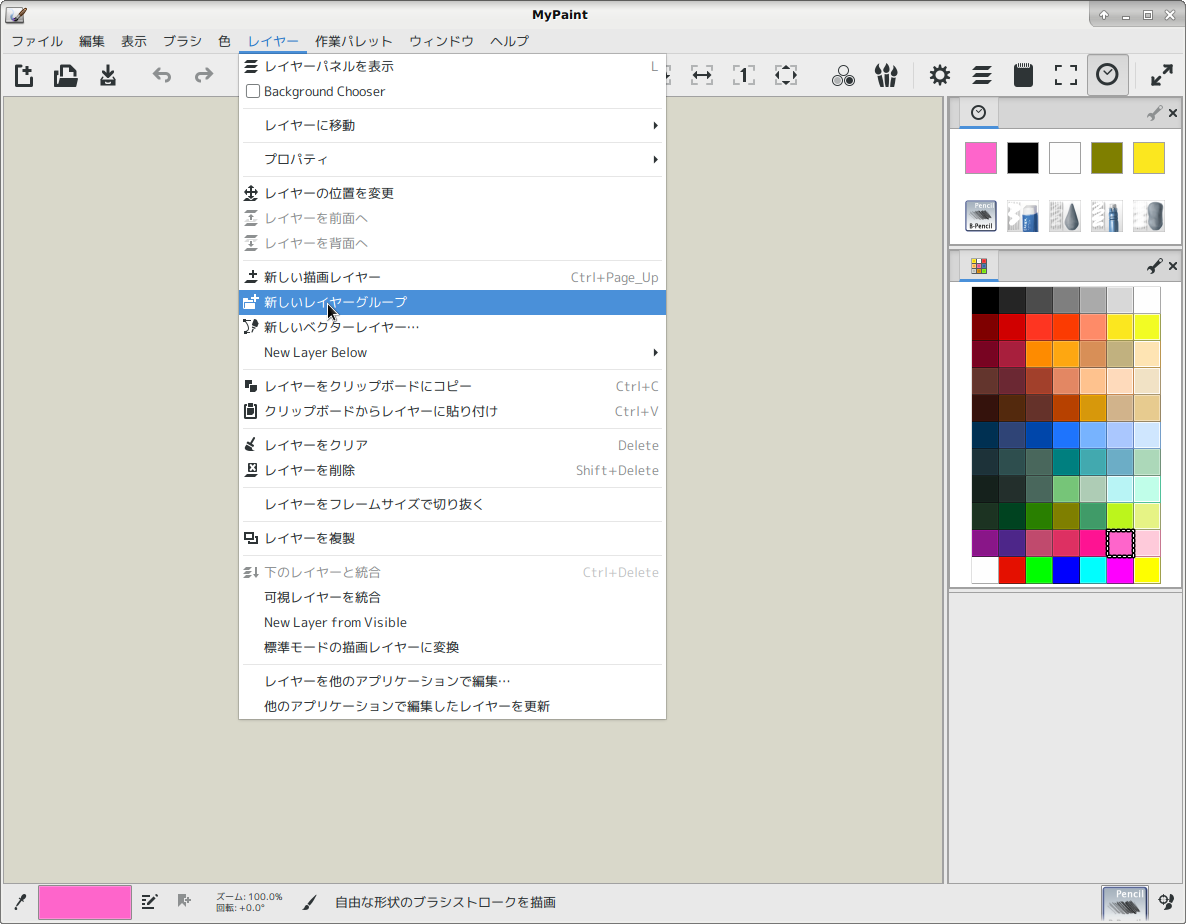Choose New Layer from Visible
This screenshot has height=924, width=1186.
point(335,622)
